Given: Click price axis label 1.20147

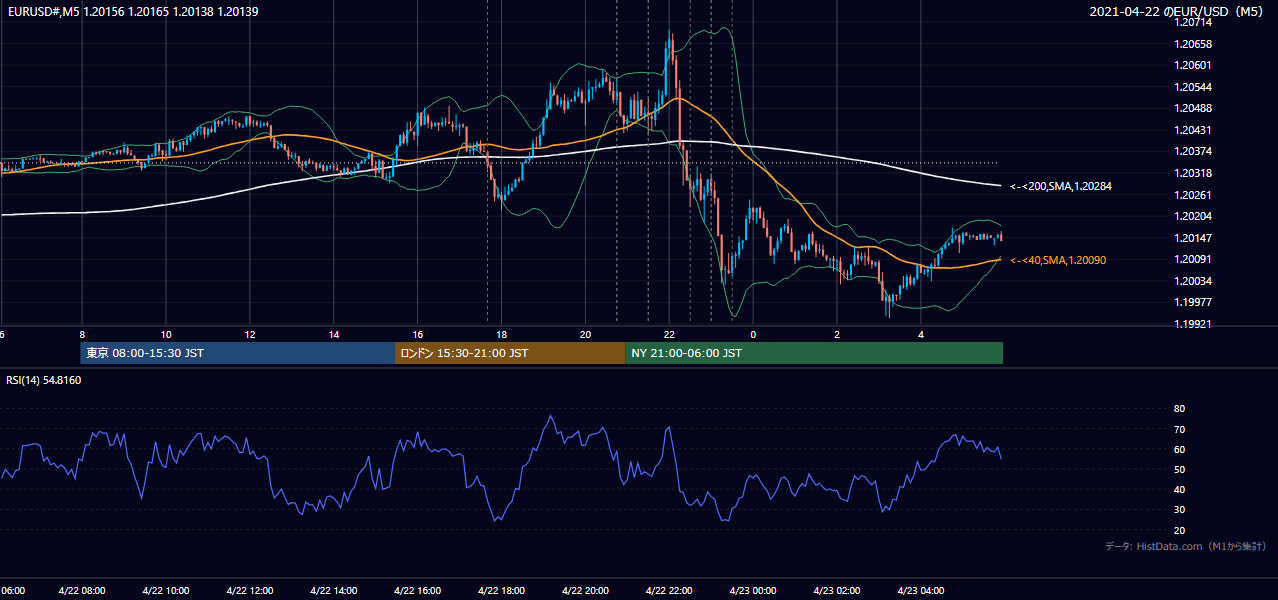Looking at the screenshot, I should (x=1192, y=238).
